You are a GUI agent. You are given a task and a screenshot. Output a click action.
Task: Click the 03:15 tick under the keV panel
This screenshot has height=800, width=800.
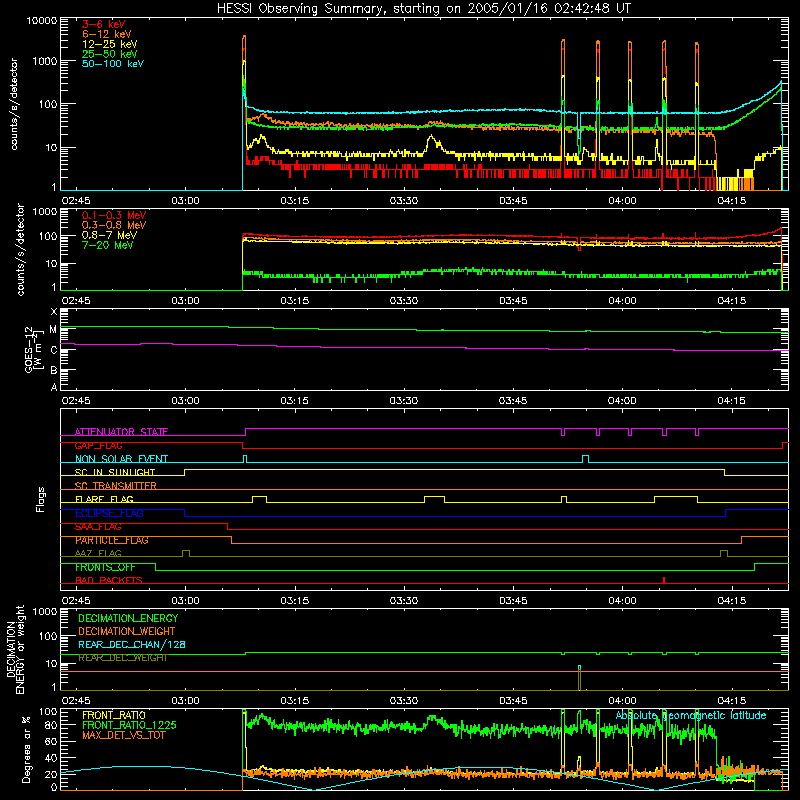(x=294, y=201)
